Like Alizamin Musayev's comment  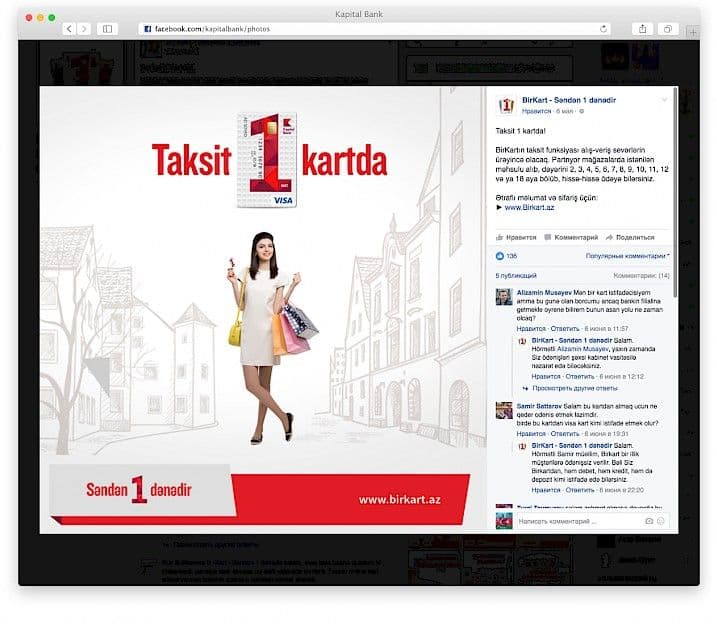531,329
